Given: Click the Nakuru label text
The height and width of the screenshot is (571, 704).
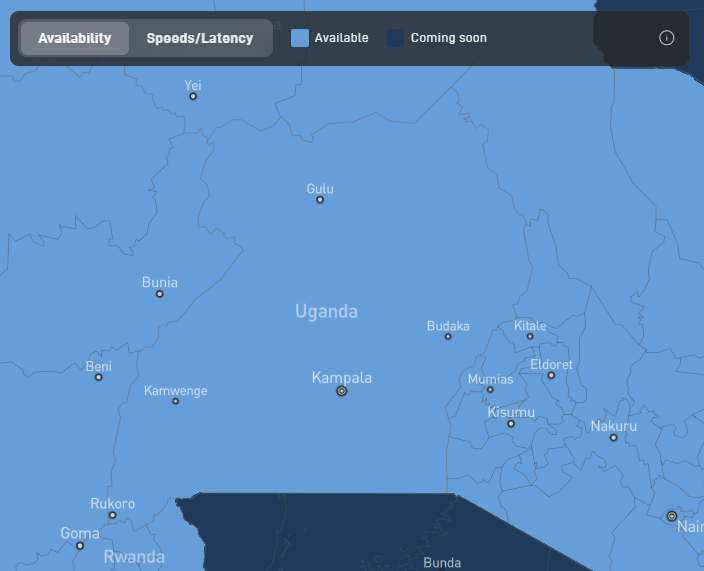Looking at the screenshot, I should coord(614,426).
